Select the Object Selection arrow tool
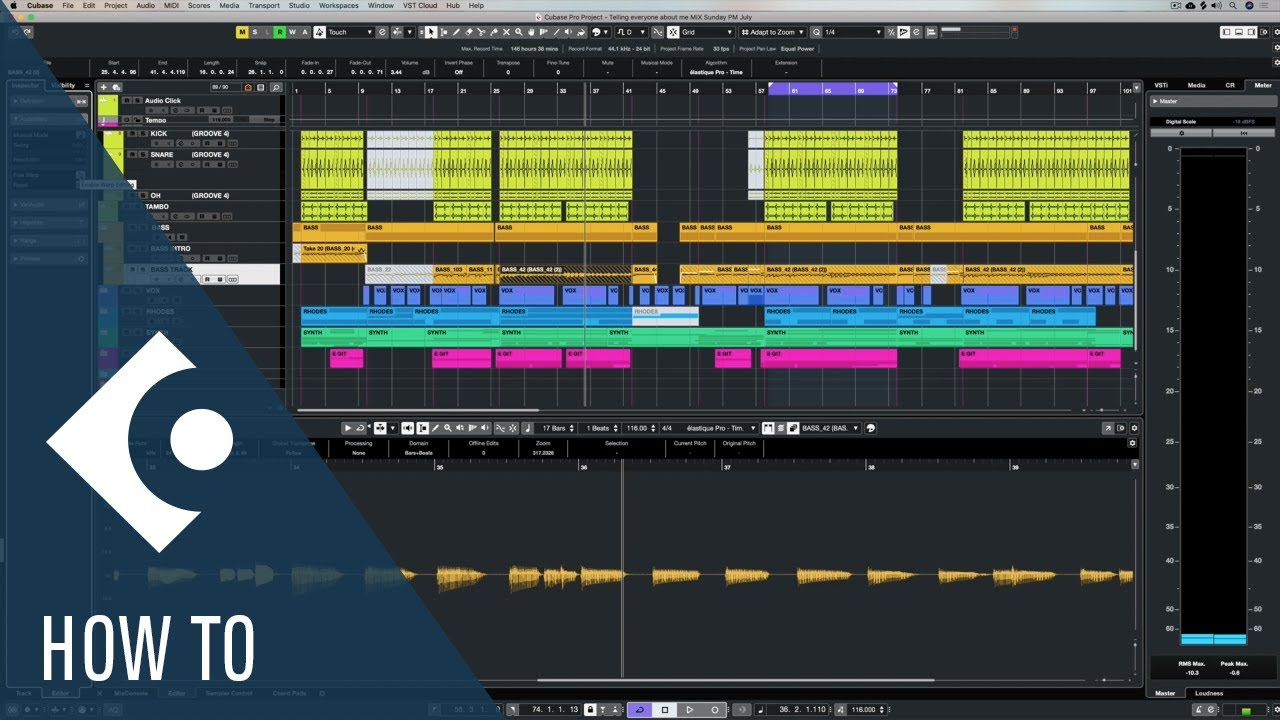This screenshot has height=720, width=1280. (x=430, y=32)
